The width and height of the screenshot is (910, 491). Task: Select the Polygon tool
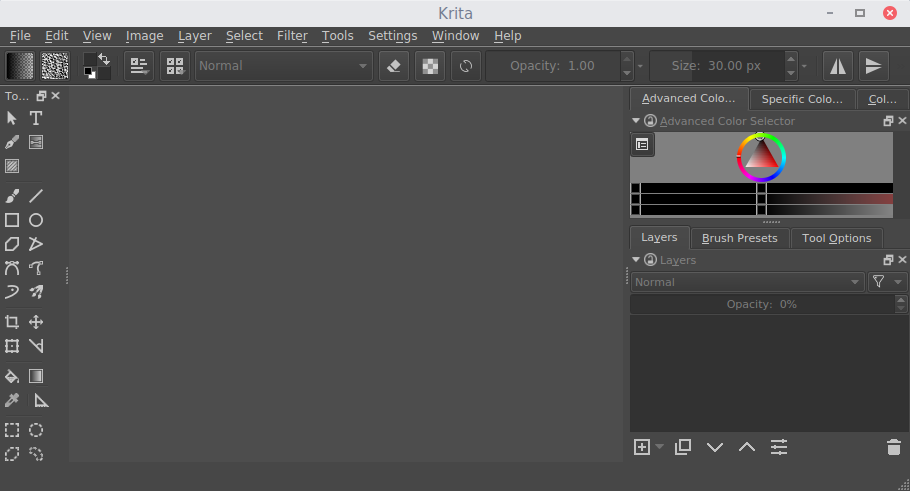click(x=12, y=244)
